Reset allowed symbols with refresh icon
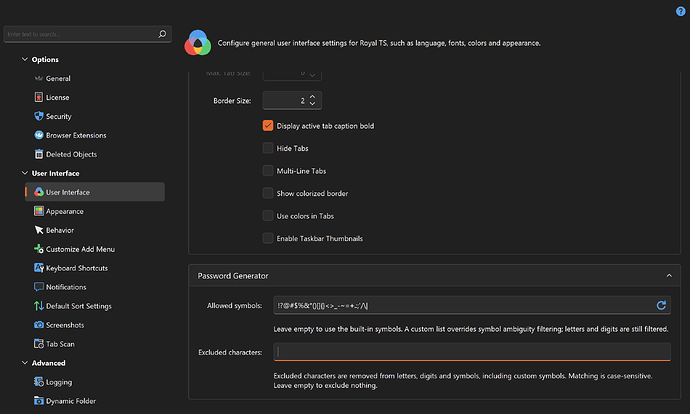The height and width of the screenshot is (414, 690). (661, 305)
